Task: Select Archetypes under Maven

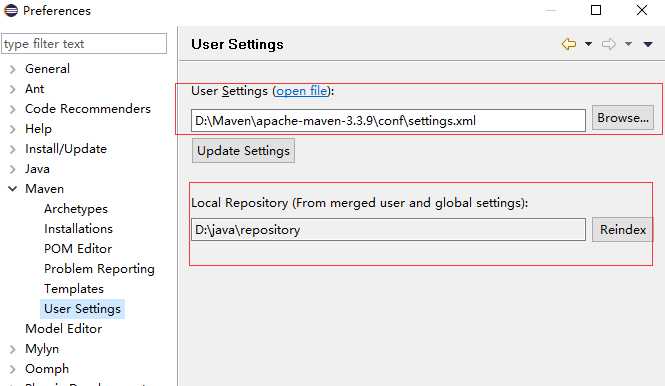Action: pos(76,209)
